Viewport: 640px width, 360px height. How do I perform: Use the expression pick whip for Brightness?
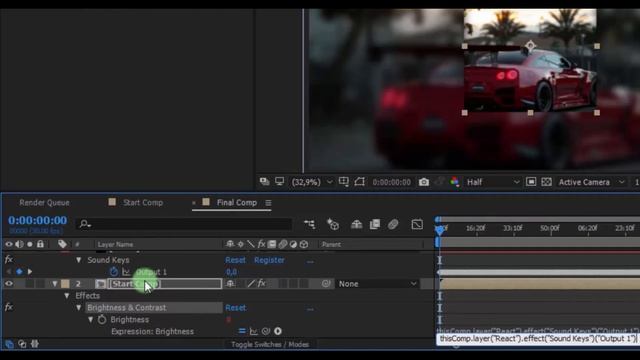pos(266,331)
